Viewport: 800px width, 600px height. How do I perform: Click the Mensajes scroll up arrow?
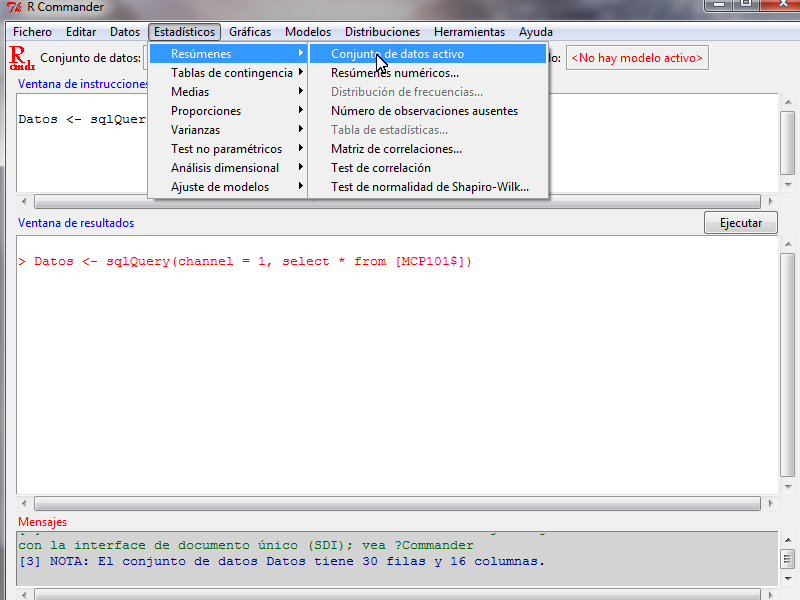(788, 540)
